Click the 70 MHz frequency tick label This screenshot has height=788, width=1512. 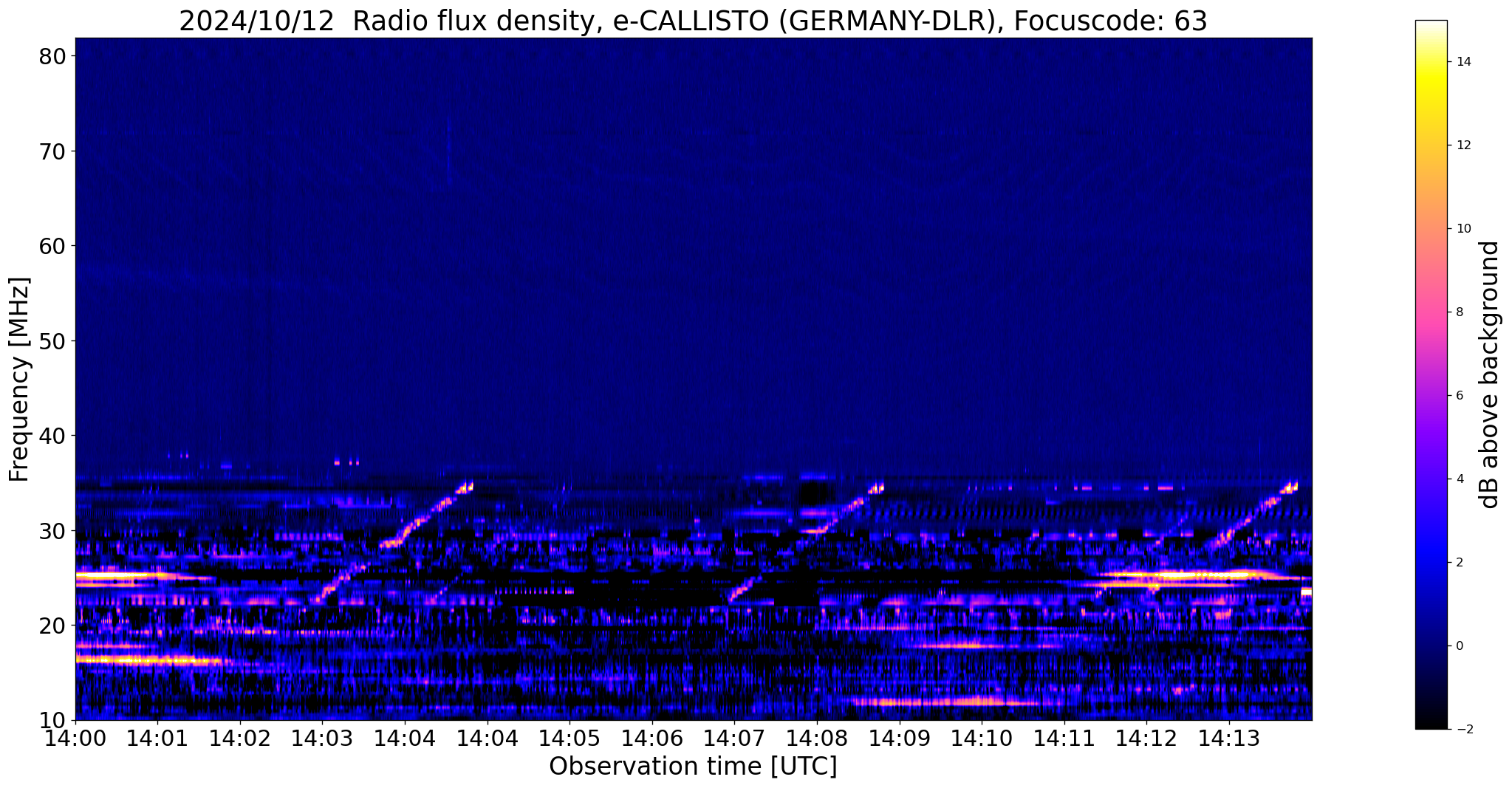[x=55, y=151]
